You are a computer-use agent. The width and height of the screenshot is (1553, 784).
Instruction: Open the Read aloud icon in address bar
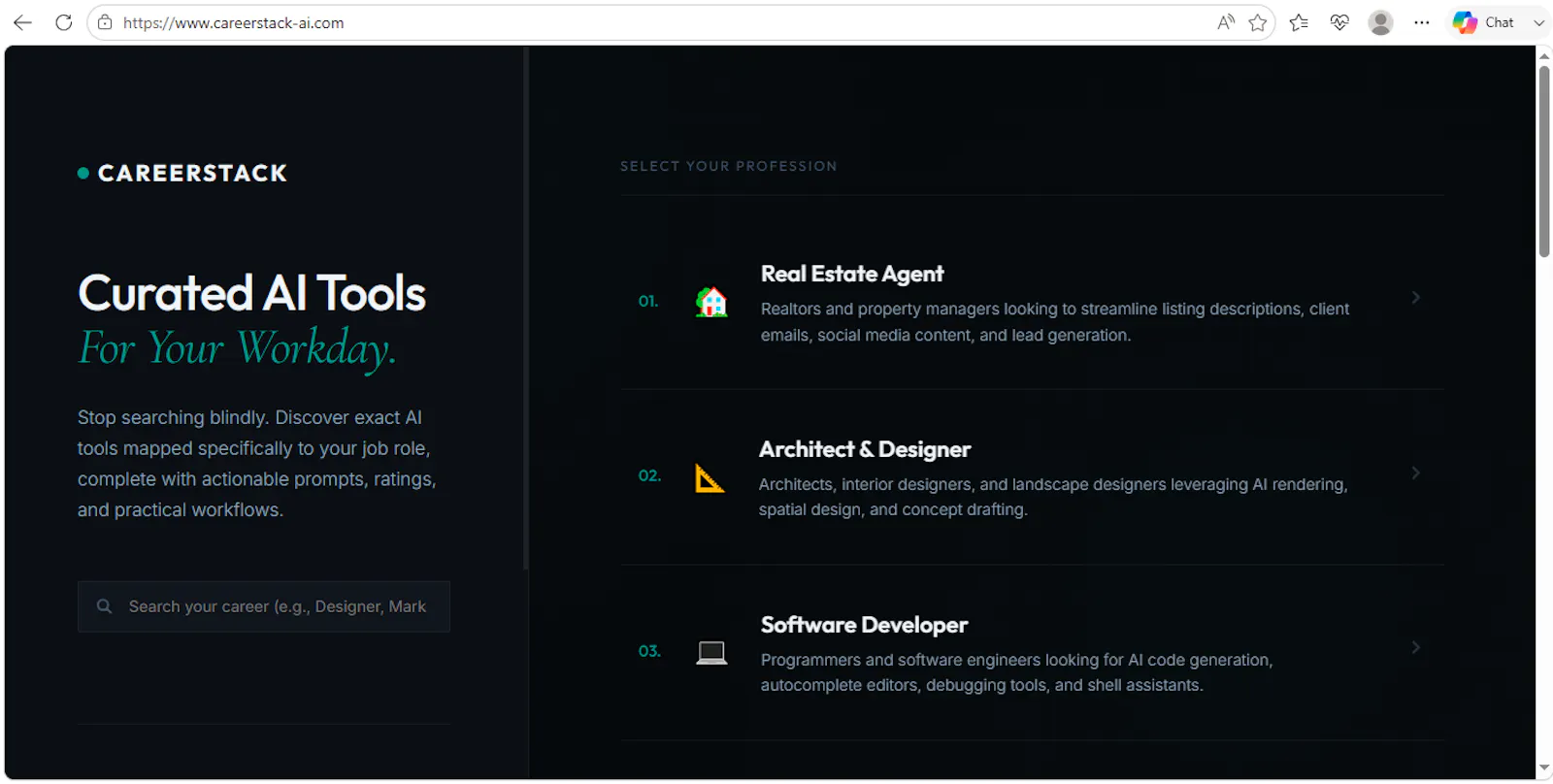tap(1226, 22)
